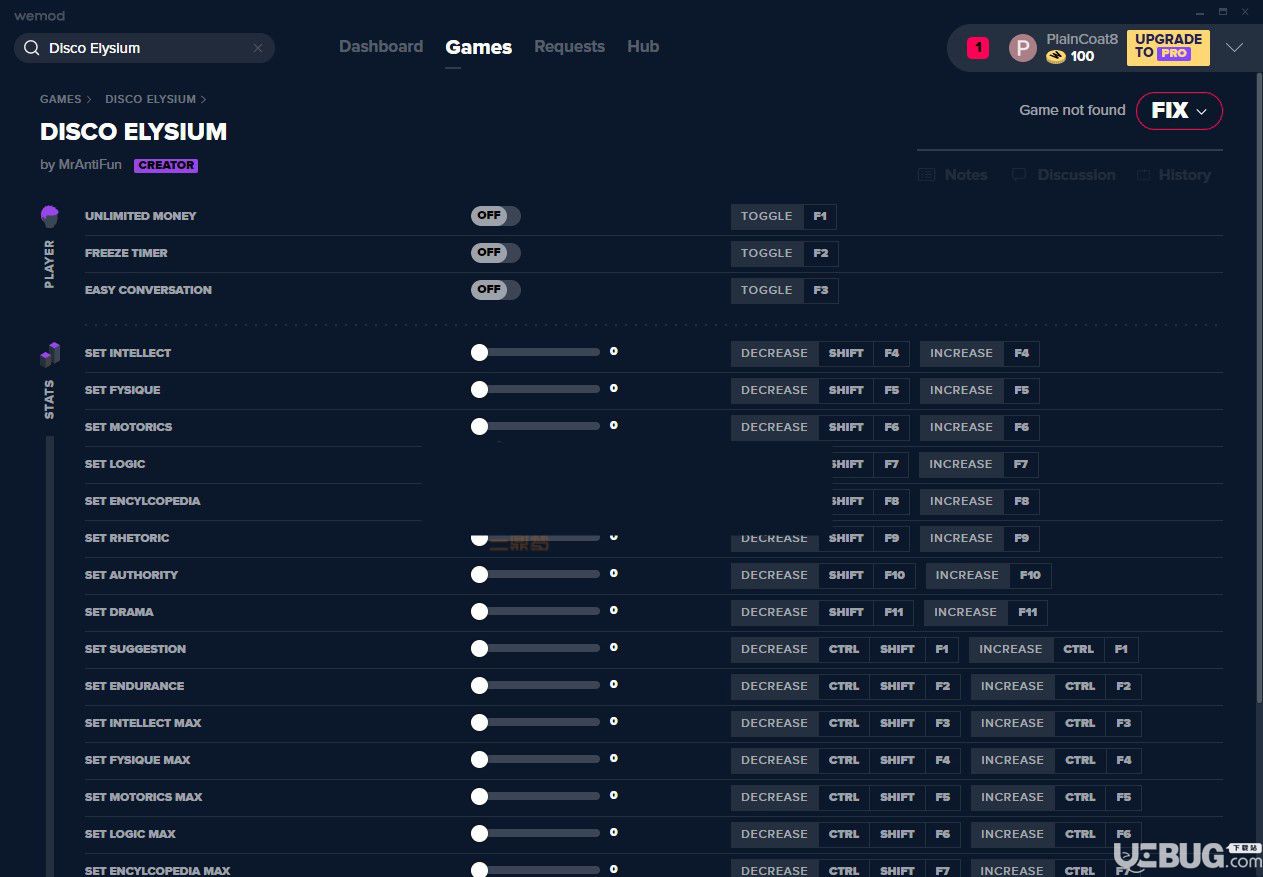
Task: Select the Player category icon
Action: [50, 216]
